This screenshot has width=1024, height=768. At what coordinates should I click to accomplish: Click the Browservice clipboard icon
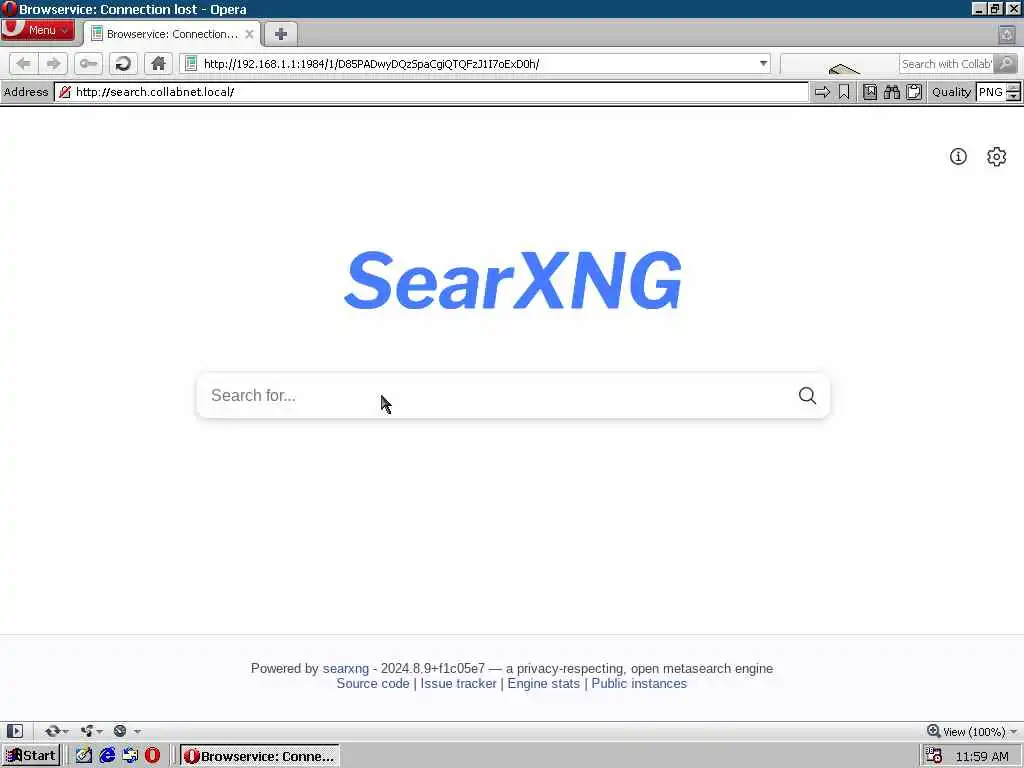[914, 92]
